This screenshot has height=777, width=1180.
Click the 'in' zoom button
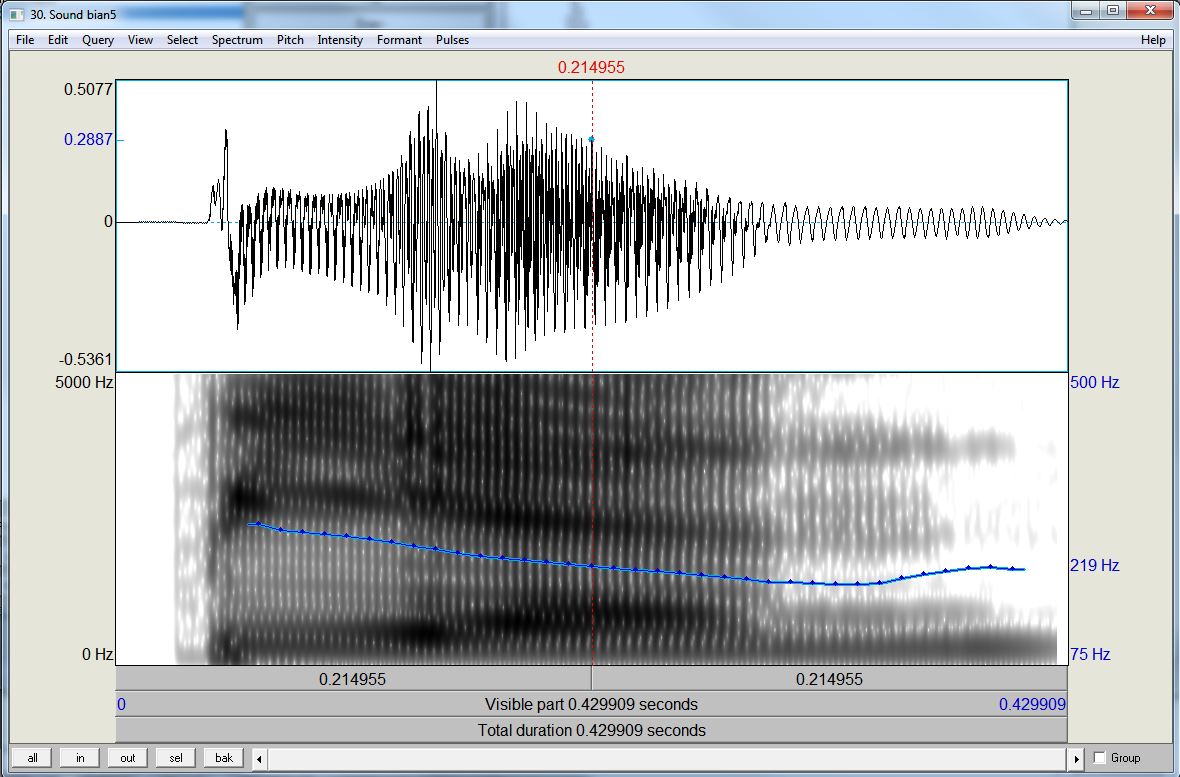point(81,758)
